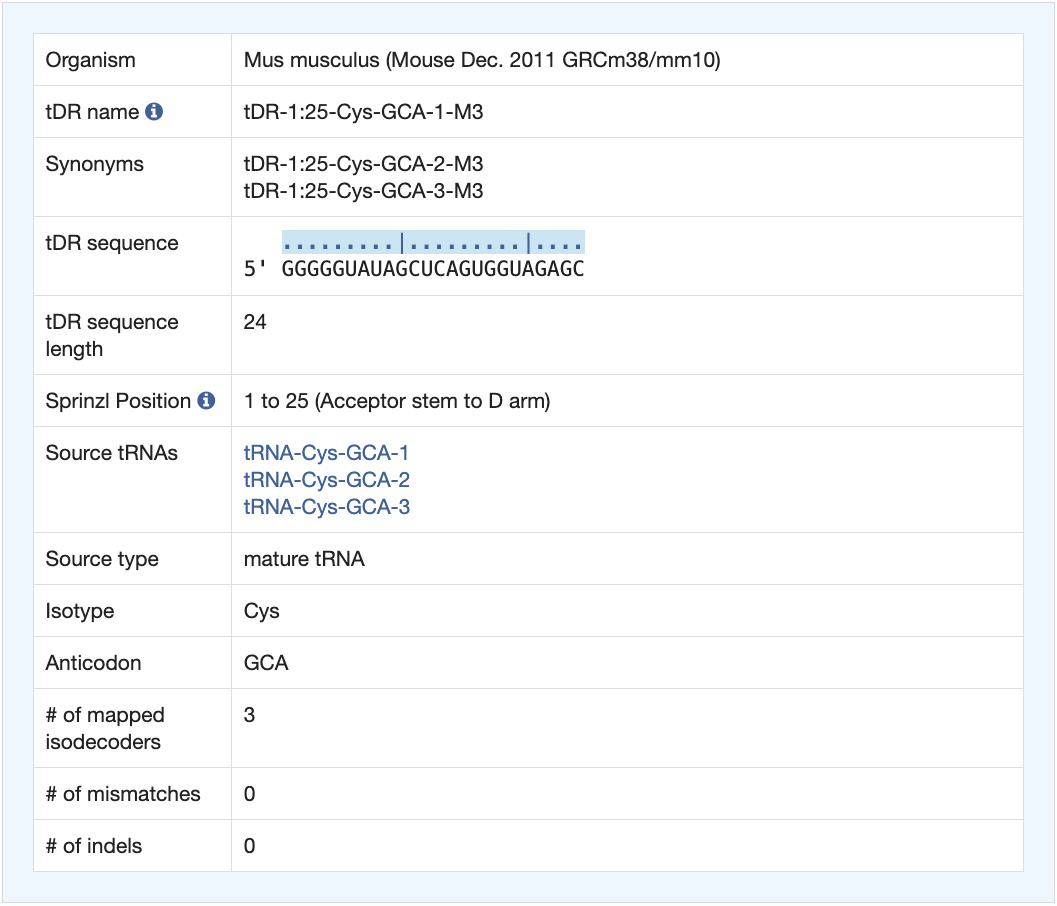Click the sequence length value 24
This screenshot has width=1057, height=906.
[x=255, y=323]
